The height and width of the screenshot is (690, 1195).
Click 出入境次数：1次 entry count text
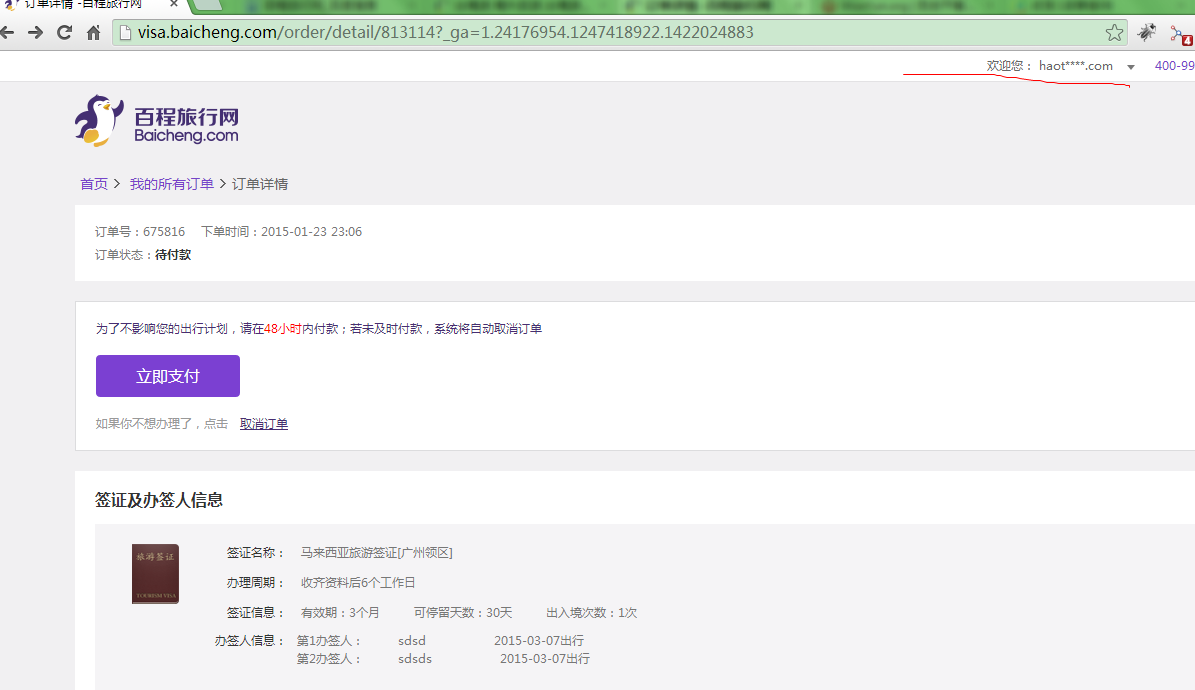(x=591, y=613)
